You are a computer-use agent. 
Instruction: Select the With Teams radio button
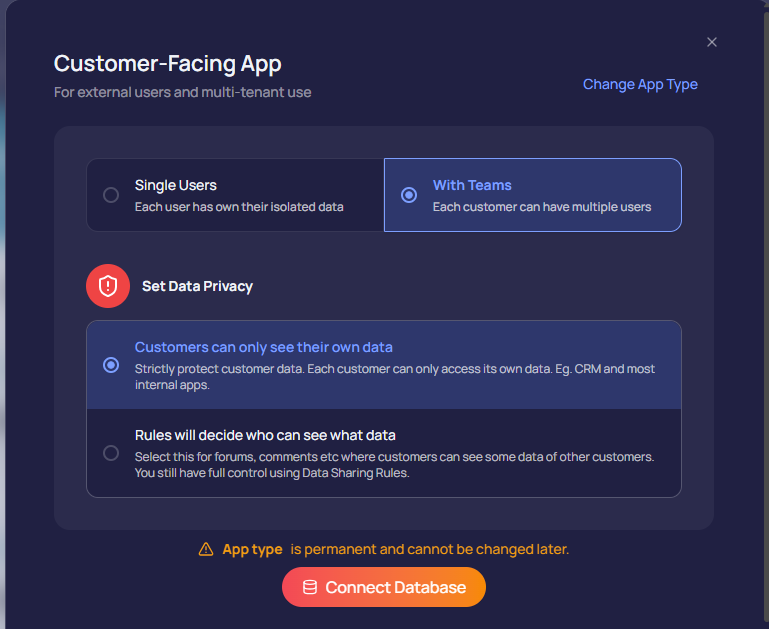pyautogui.click(x=409, y=195)
